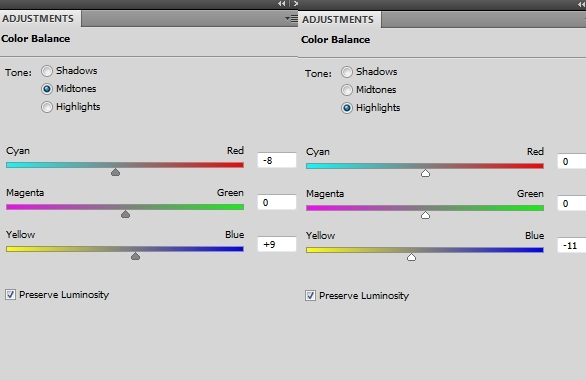Click left Magenta-Green value field showing 0
The height and width of the screenshot is (380, 586).
[277, 202]
